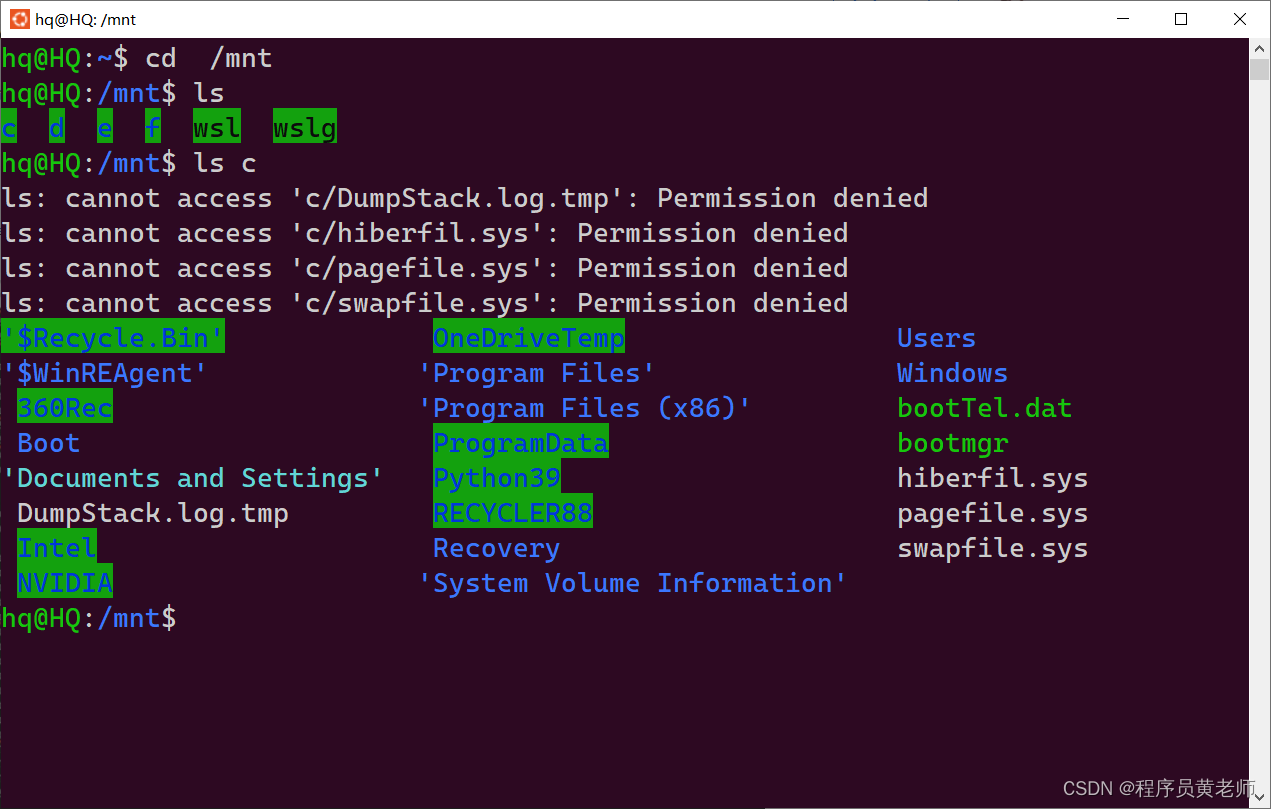The image size is (1271, 809).
Task: Select the '$Recycle.Bin' folder entry
Action: 112,337
